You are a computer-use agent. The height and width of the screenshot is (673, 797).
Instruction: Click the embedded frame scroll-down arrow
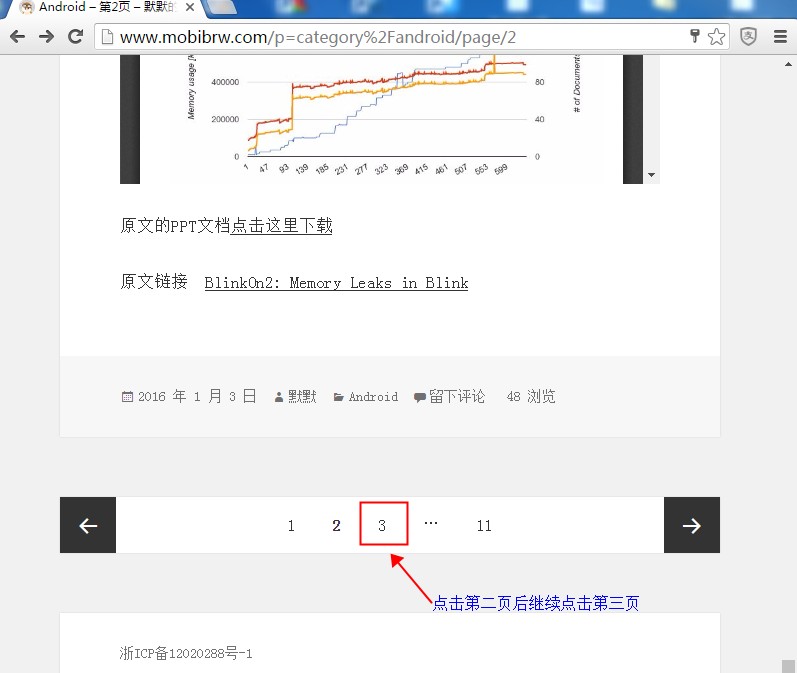[x=652, y=175]
